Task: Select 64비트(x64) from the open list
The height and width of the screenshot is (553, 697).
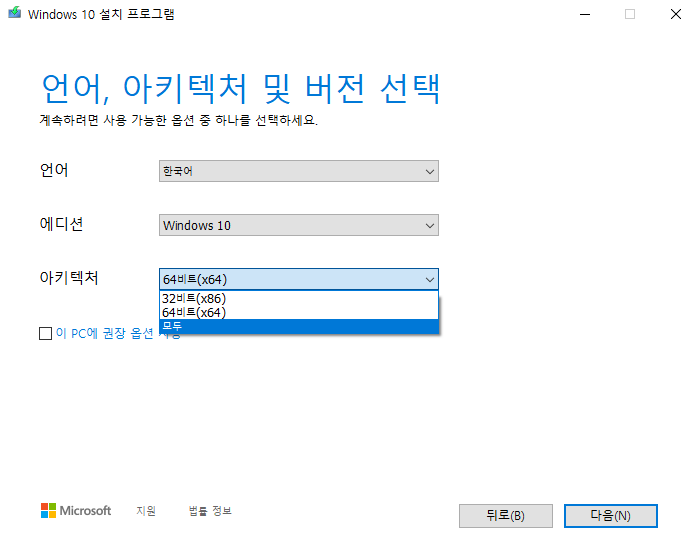Action: (299, 312)
